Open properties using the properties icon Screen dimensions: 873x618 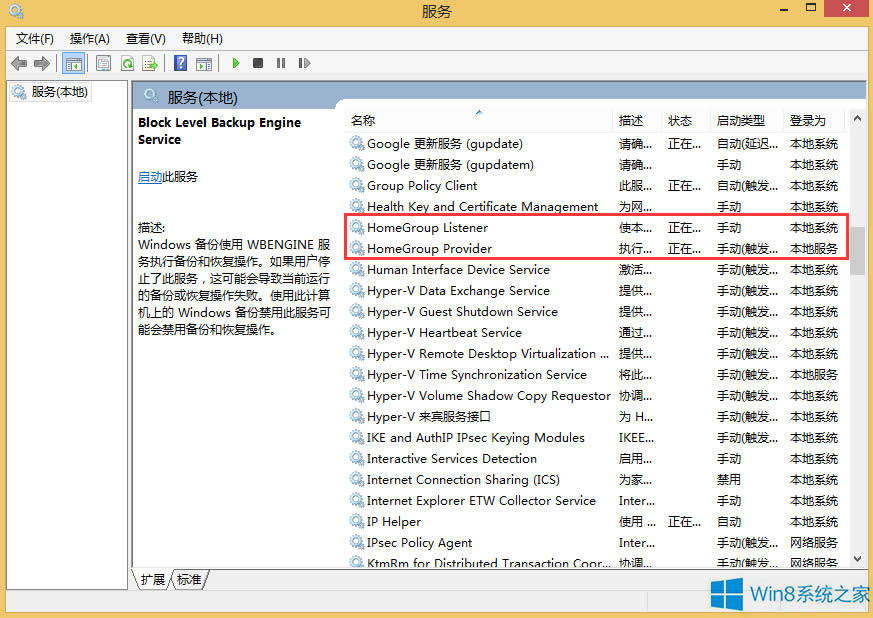click(x=103, y=63)
